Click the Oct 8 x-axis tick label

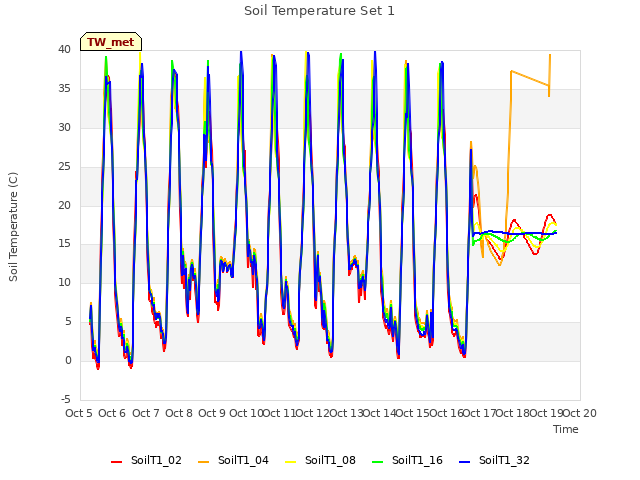click(x=179, y=413)
